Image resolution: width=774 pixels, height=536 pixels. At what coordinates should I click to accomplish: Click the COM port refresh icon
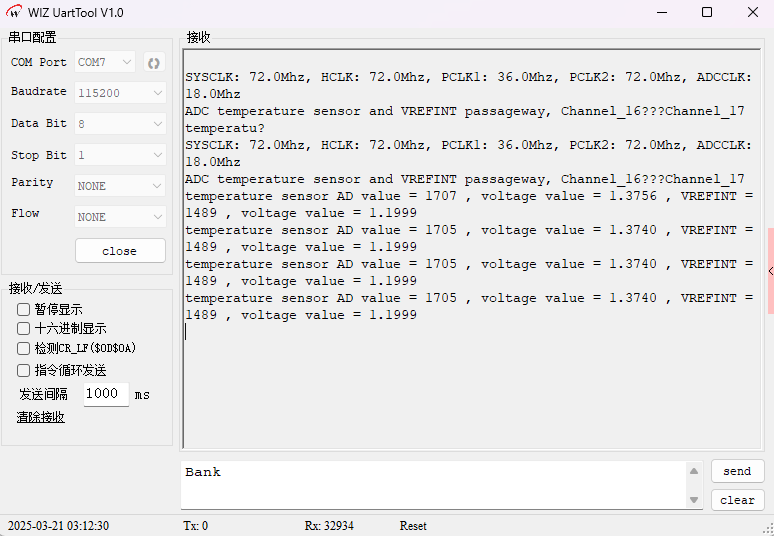coord(153,62)
